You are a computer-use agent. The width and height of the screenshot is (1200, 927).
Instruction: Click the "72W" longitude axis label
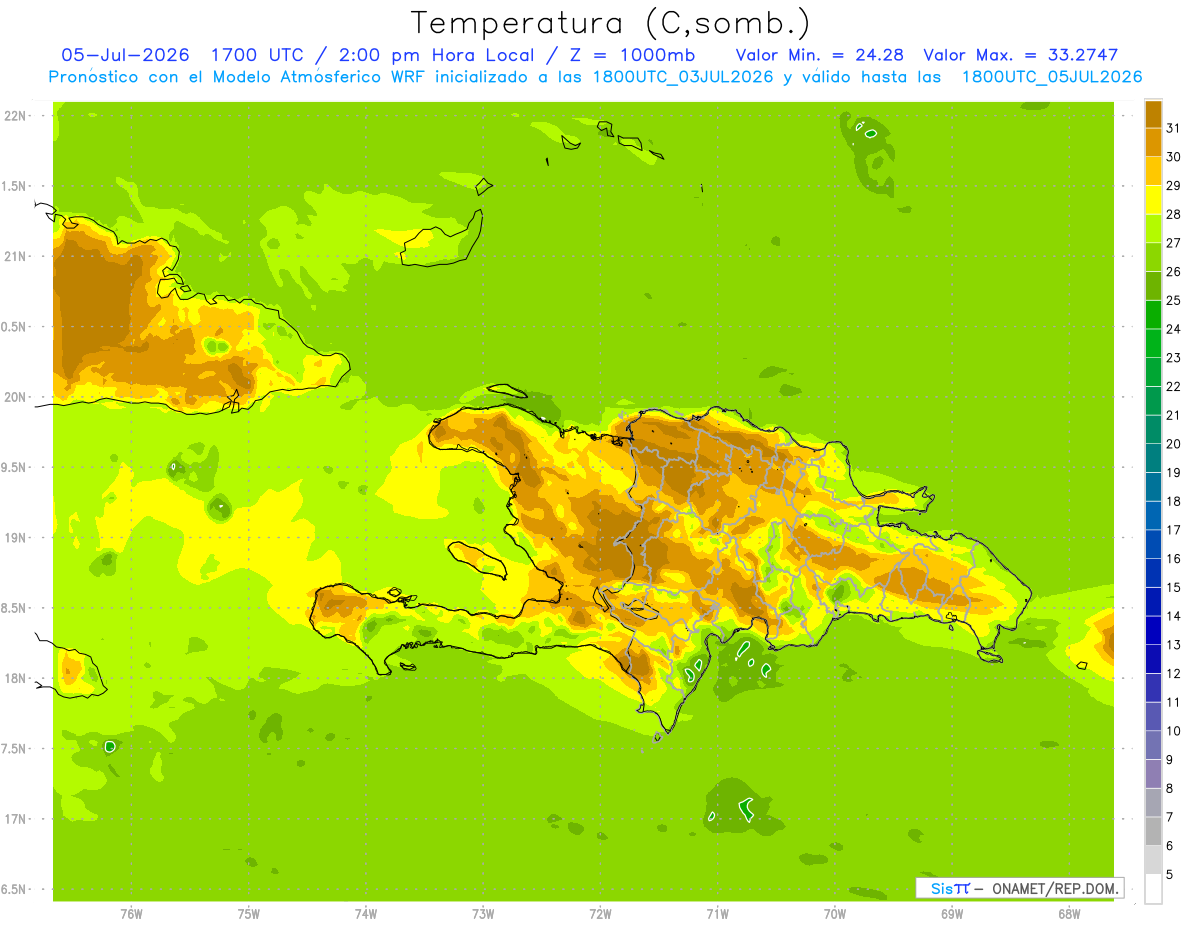600,914
